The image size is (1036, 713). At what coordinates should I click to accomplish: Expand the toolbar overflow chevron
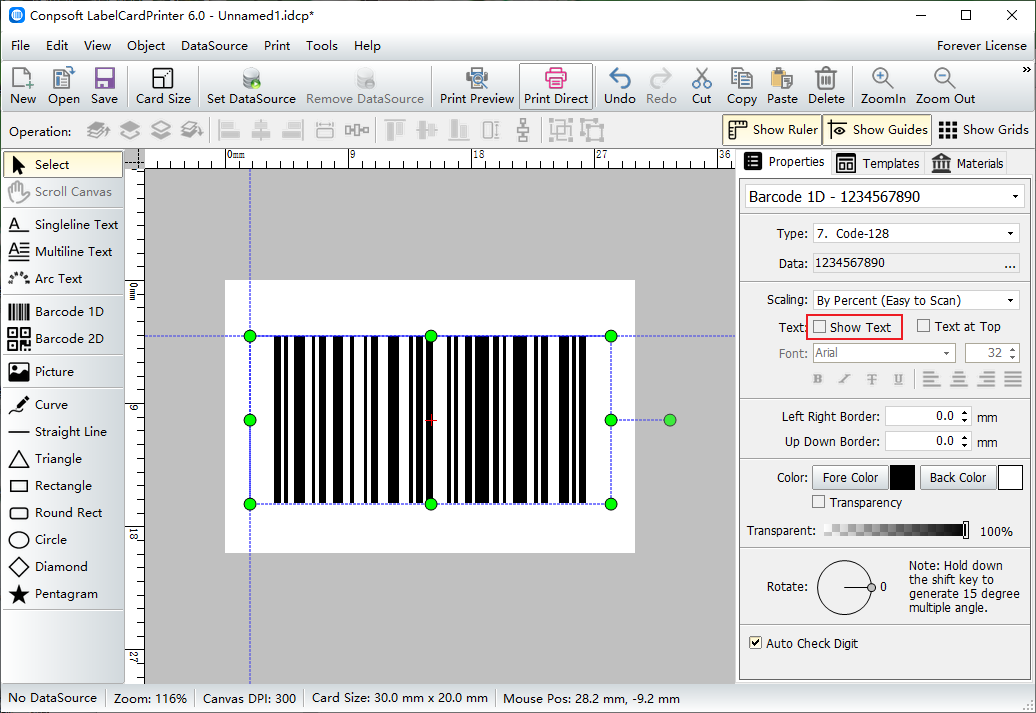1026,70
